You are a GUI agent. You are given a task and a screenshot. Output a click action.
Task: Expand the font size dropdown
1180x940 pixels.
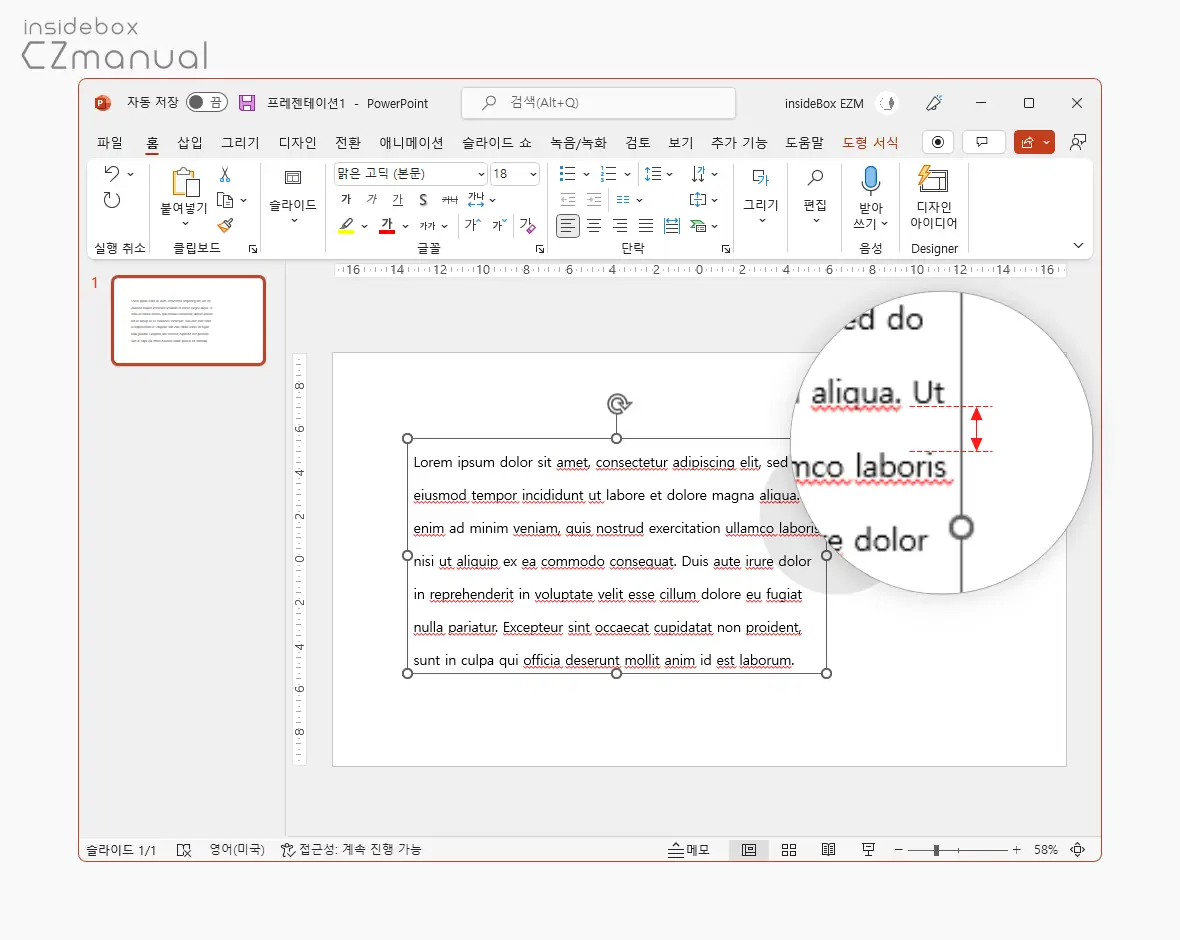(532, 174)
